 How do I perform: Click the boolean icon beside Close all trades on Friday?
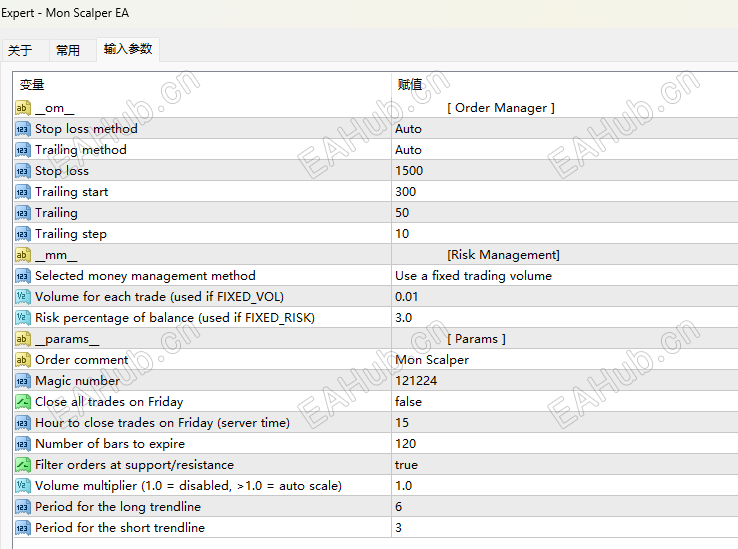(23, 402)
